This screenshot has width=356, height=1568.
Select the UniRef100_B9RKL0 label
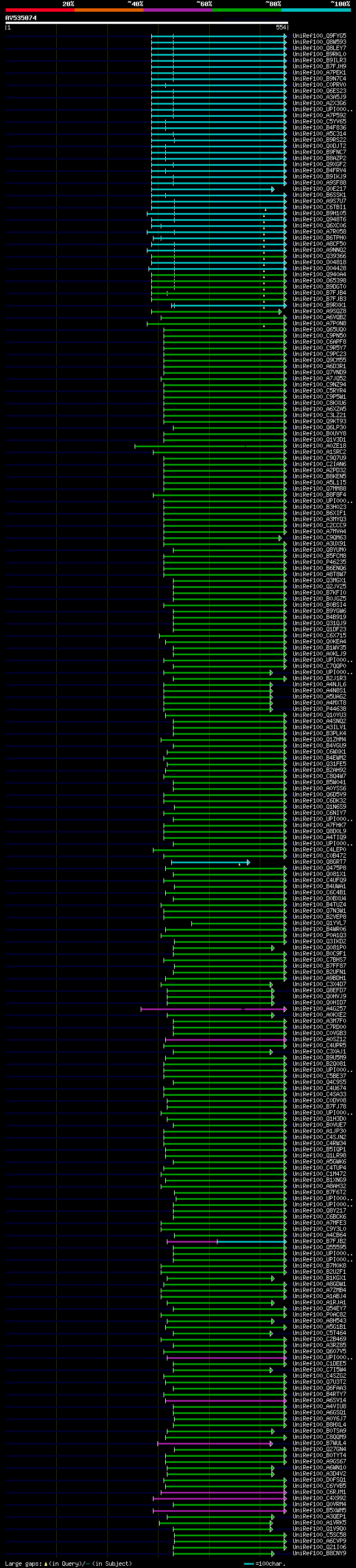coord(319,54)
